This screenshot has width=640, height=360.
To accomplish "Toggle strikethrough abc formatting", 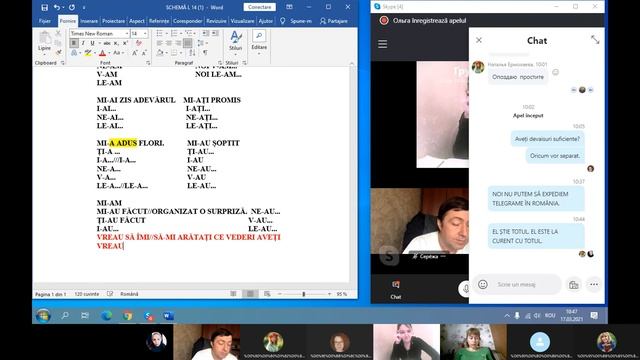I will tap(107, 43).
